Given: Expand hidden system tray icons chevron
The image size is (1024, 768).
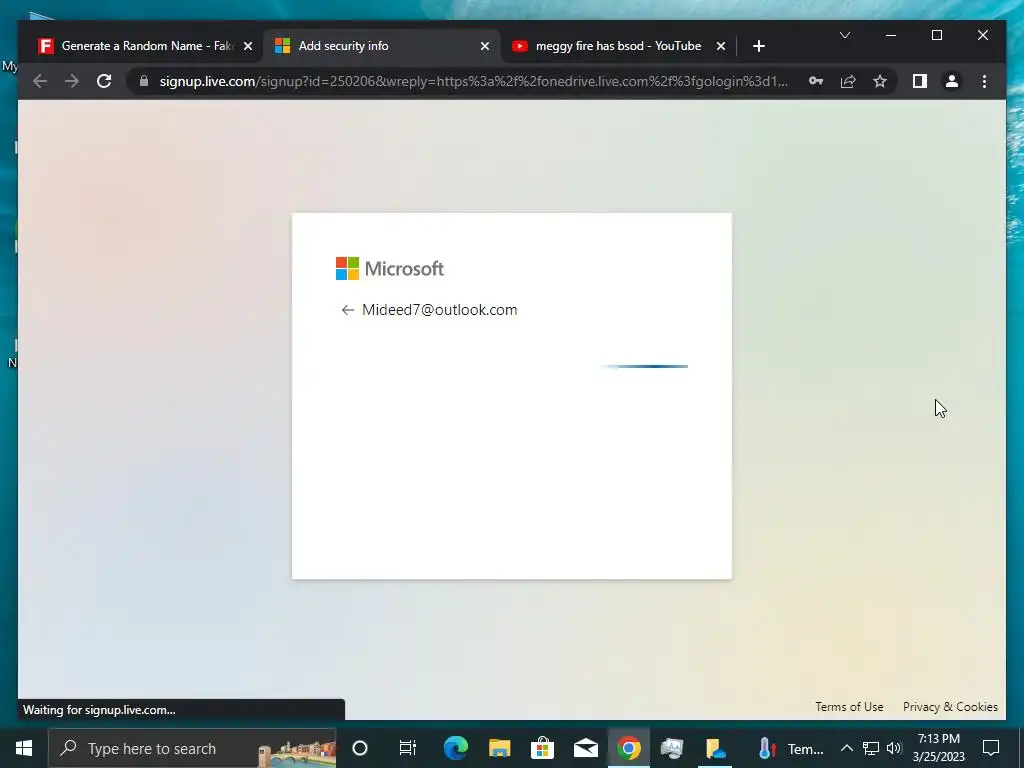Looking at the screenshot, I should pos(846,748).
